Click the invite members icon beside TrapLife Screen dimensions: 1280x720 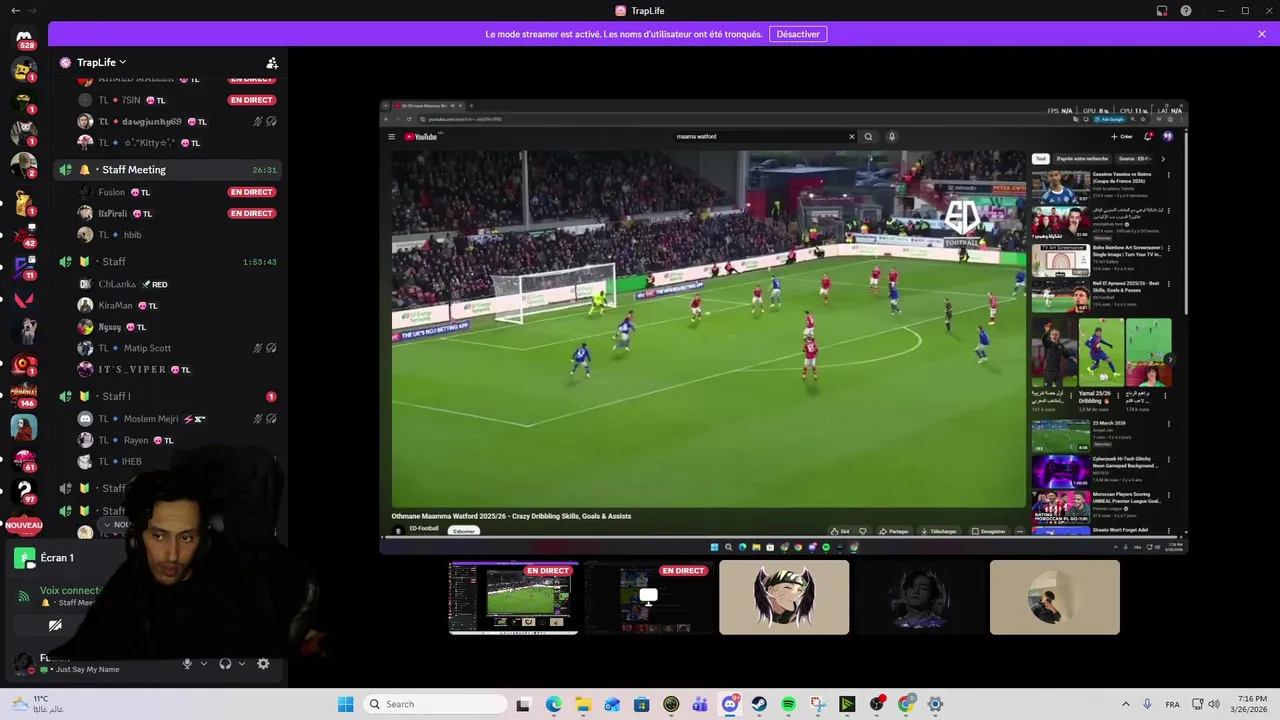click(271, 62)
